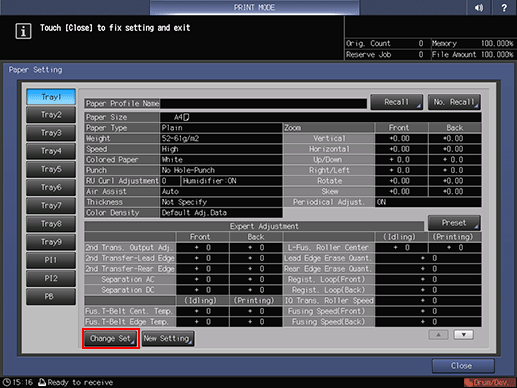This screenshot has height=388, width=517.
Task: Choose Tray6 from the tray list
Action: 51,187
